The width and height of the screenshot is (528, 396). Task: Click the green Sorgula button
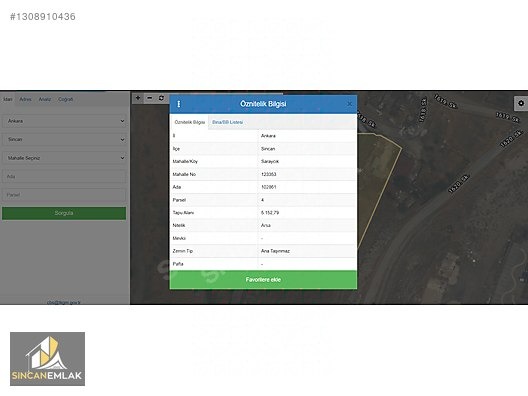click(x=64, y=213)
